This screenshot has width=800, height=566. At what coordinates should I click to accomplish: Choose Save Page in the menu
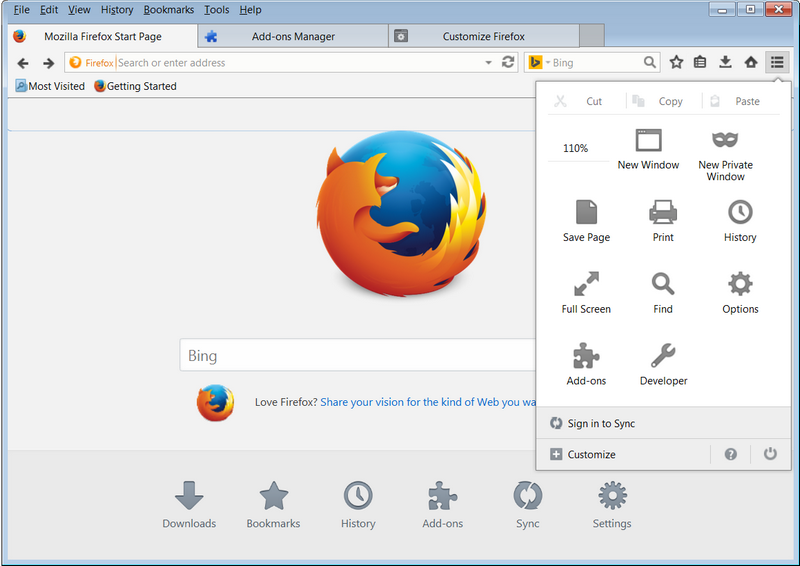pos(586,221)
